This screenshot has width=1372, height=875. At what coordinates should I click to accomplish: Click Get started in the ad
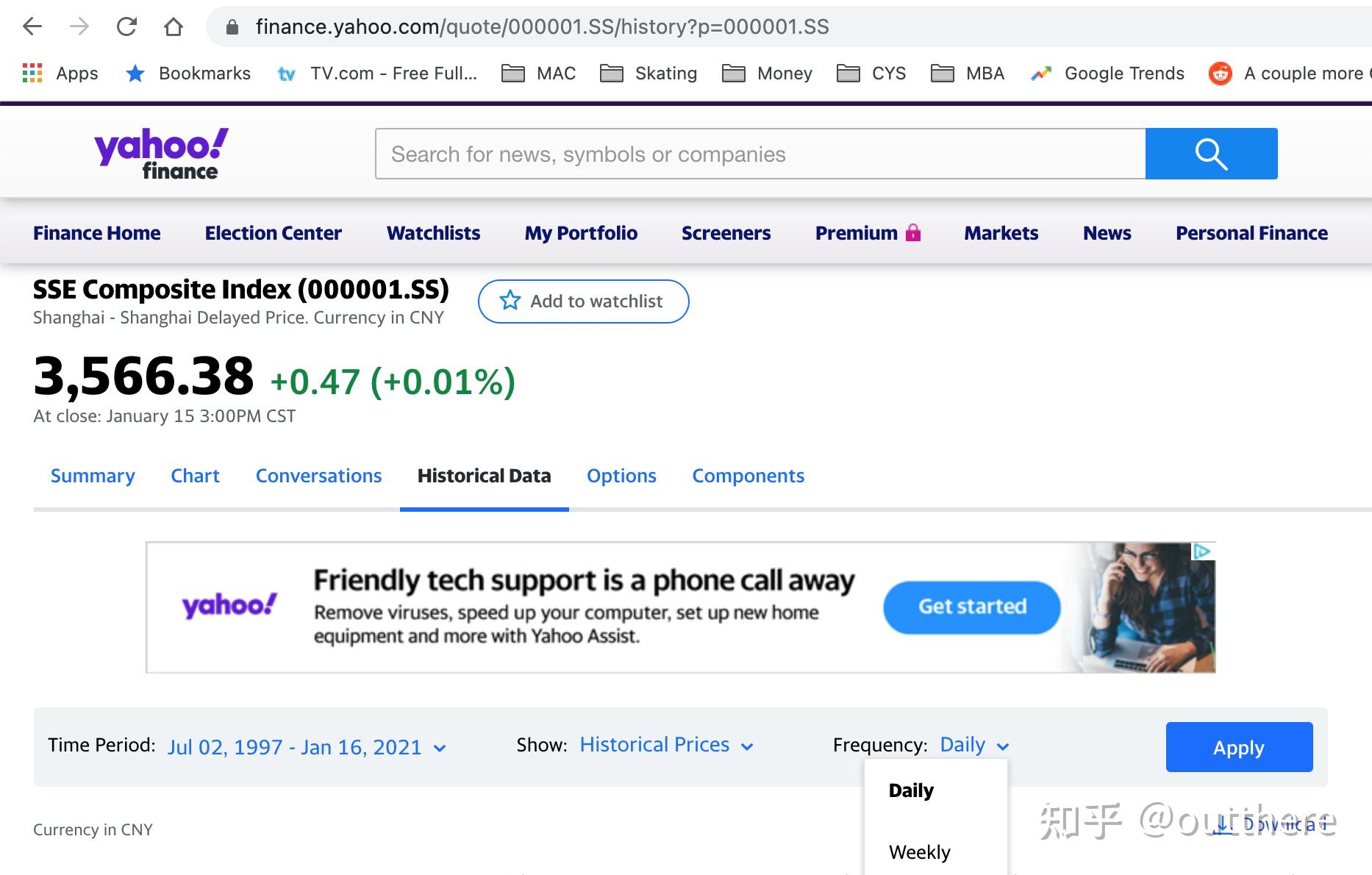pyautogui.click(x=971, y=607)
